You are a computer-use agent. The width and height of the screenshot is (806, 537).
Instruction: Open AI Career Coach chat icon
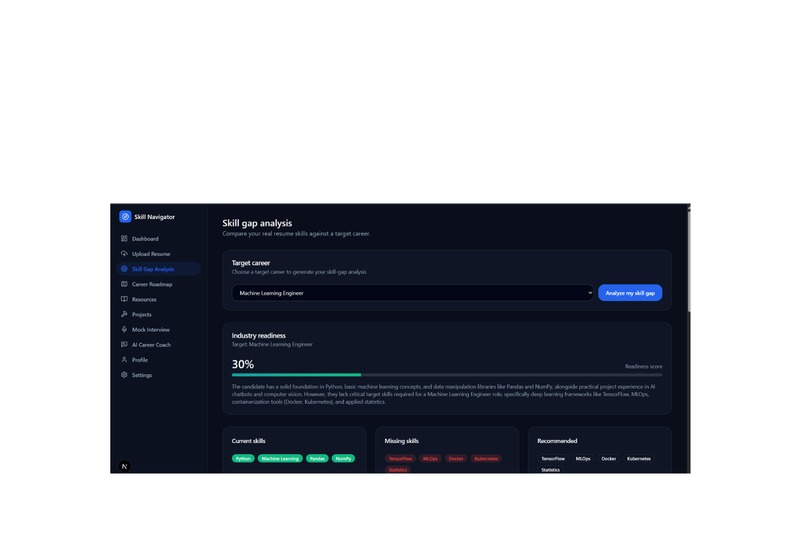click(x=124, y=344)
